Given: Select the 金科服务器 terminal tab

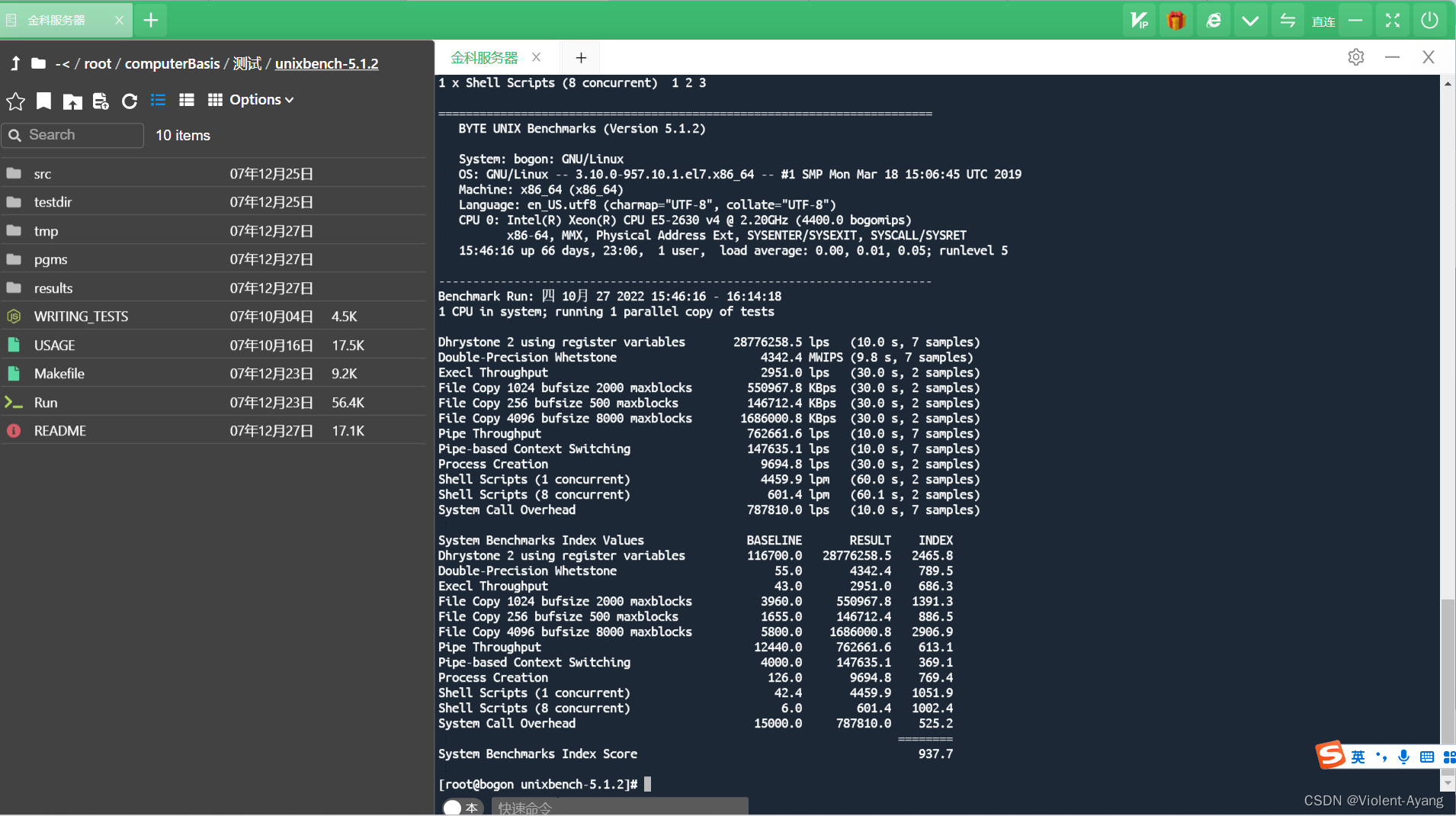Looking at the screenshot, I should pyautogui.click(x=483, y=56).
